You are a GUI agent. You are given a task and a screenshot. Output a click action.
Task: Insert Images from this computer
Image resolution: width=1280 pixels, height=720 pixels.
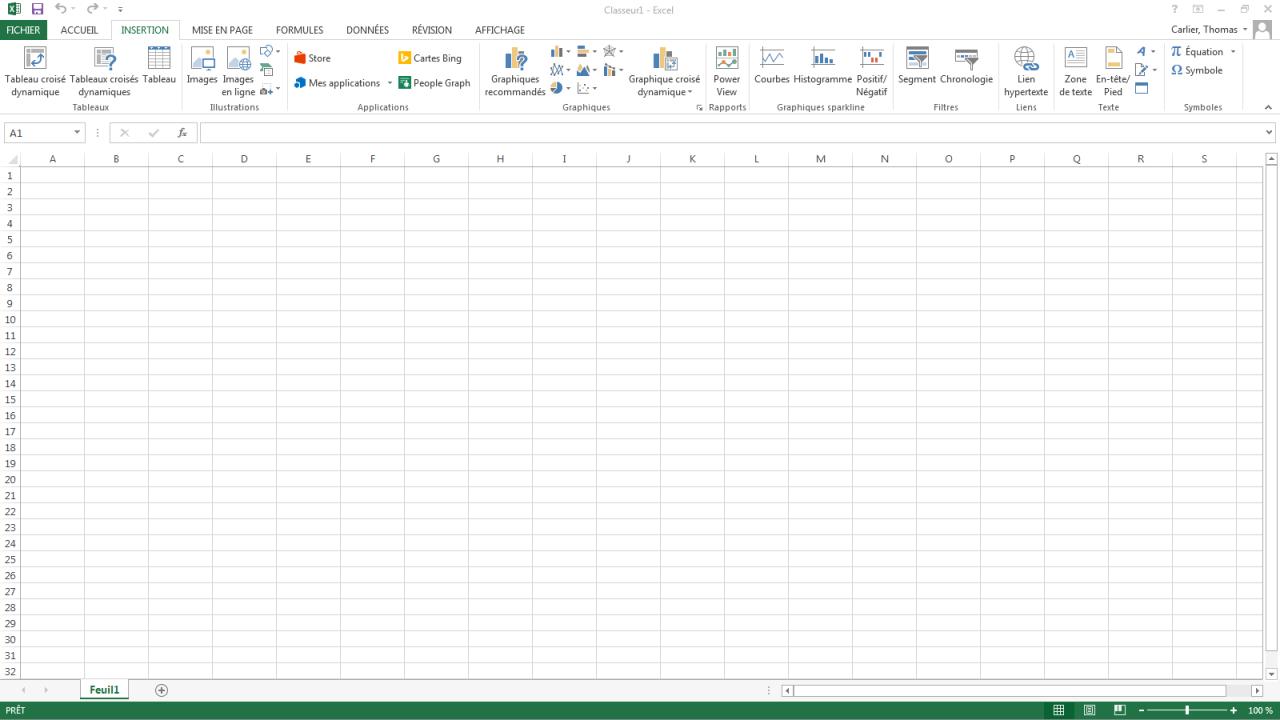(202, 66)
